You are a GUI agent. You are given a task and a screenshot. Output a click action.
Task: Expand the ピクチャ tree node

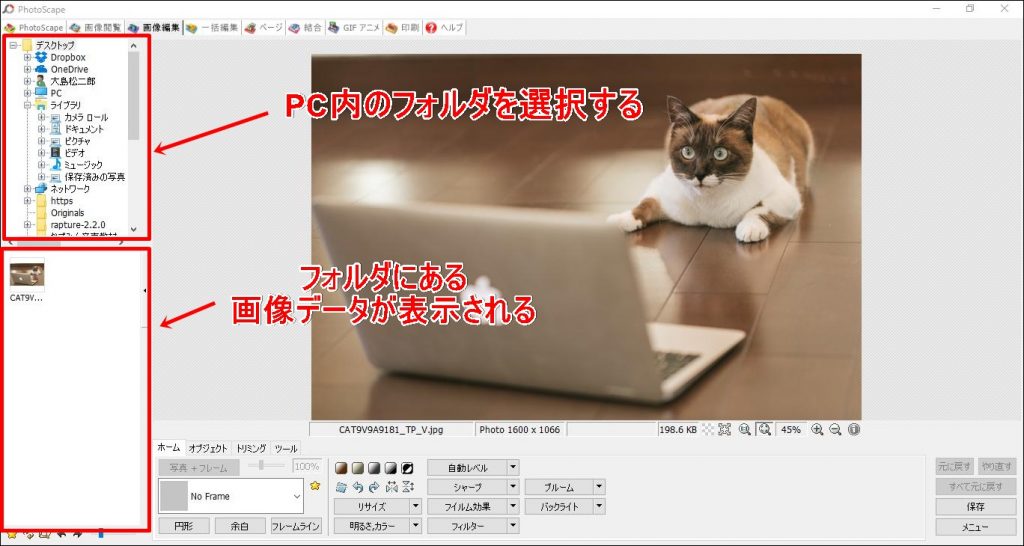(x=41, y=141)
